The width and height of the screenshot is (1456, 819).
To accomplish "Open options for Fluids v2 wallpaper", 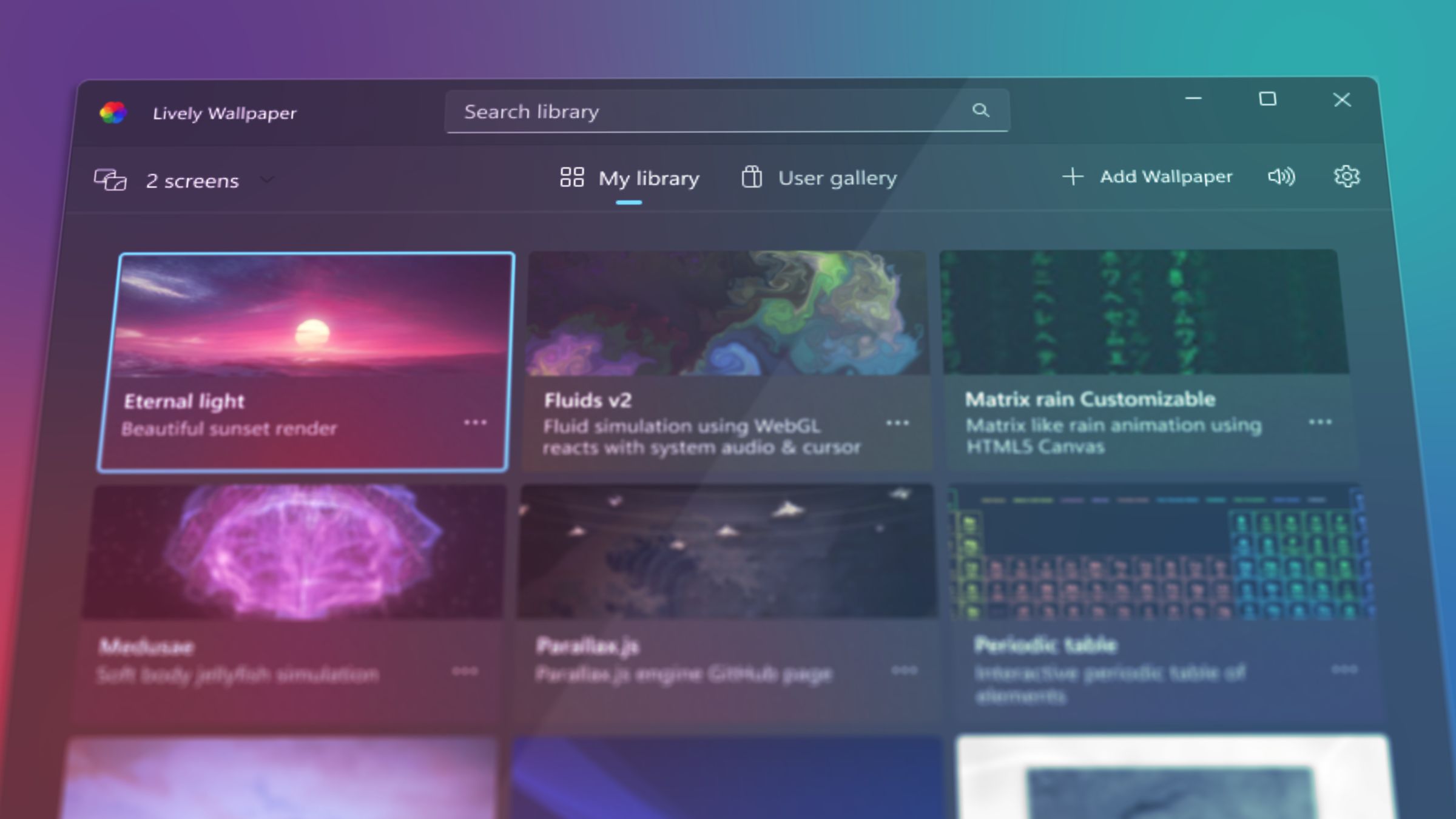I will coord(898,423).
